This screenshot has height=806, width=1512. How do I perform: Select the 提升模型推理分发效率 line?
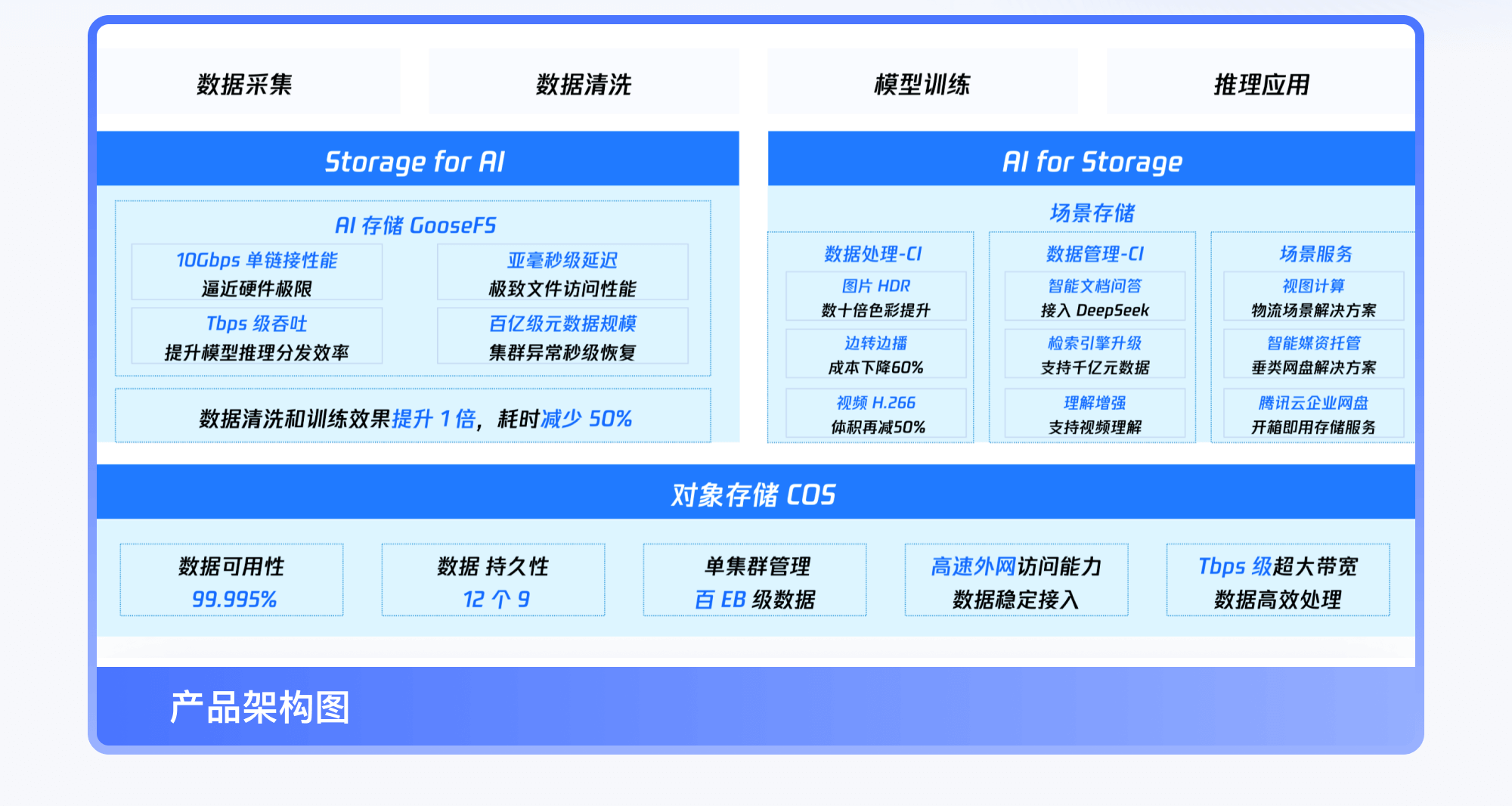click(257, 352)
